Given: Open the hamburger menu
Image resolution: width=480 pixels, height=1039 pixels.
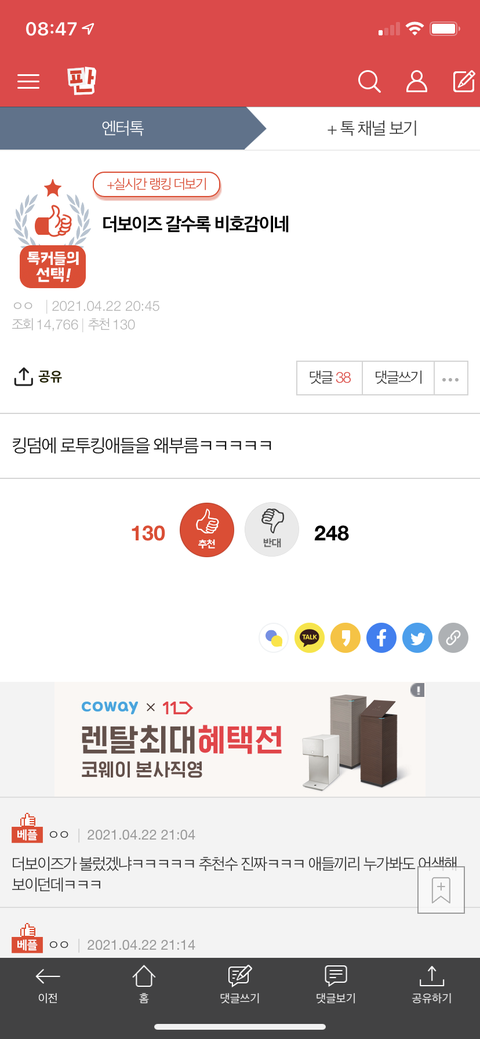Looking at the screenshot, I should pos(28,82).
